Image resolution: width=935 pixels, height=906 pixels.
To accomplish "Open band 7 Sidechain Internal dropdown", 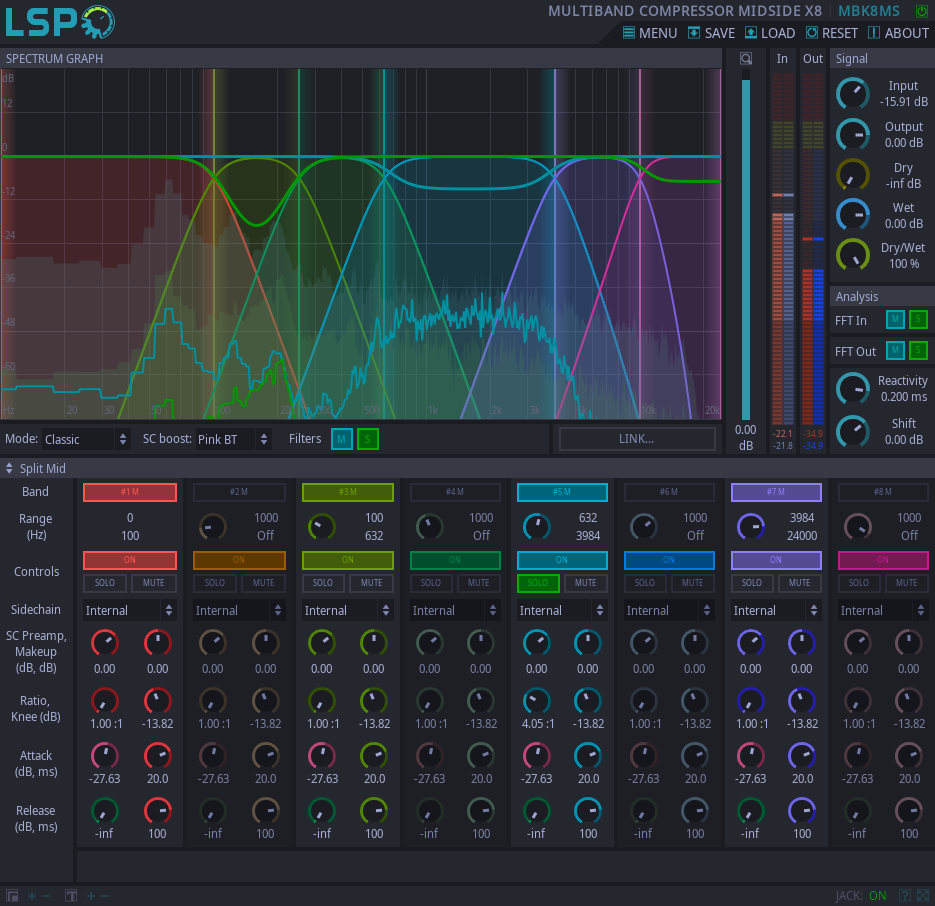I will click(x=776, y=610).
